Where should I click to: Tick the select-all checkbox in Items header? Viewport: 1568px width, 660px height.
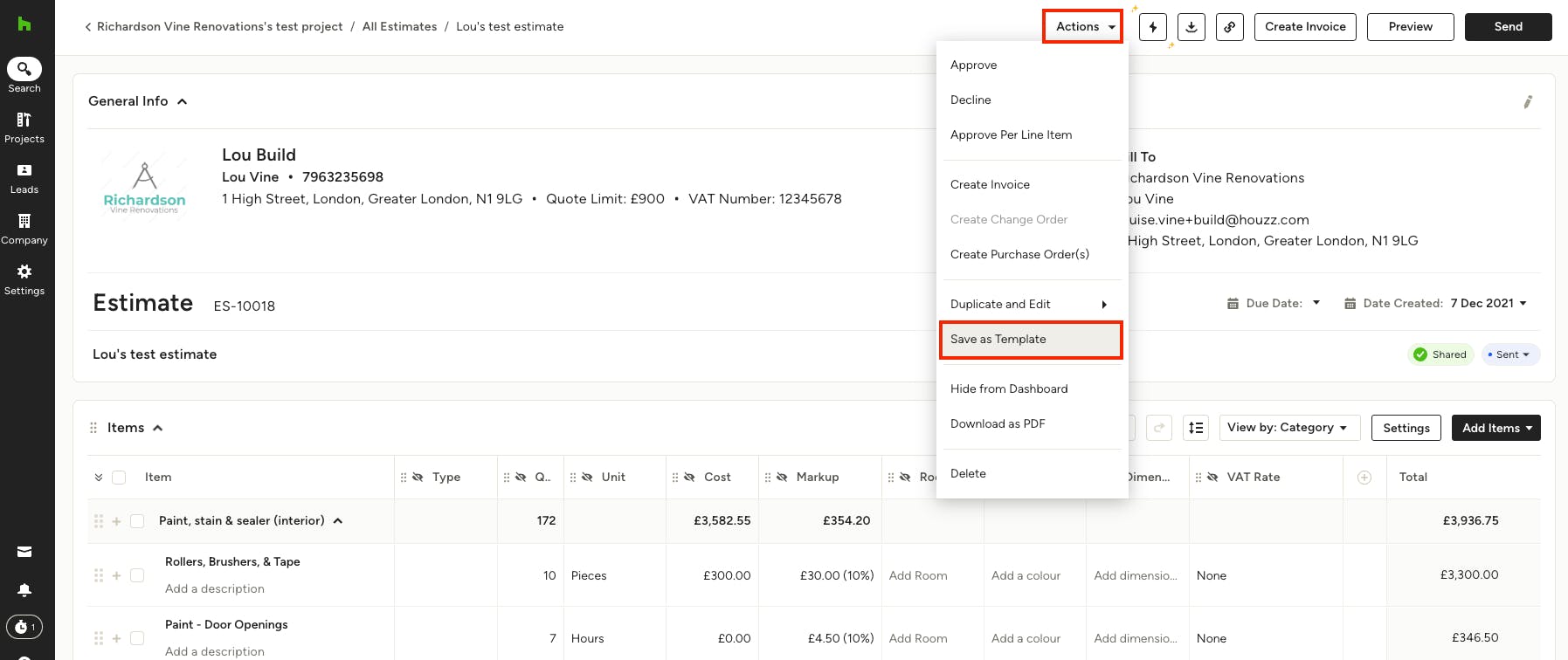click(x=119, y=478)
